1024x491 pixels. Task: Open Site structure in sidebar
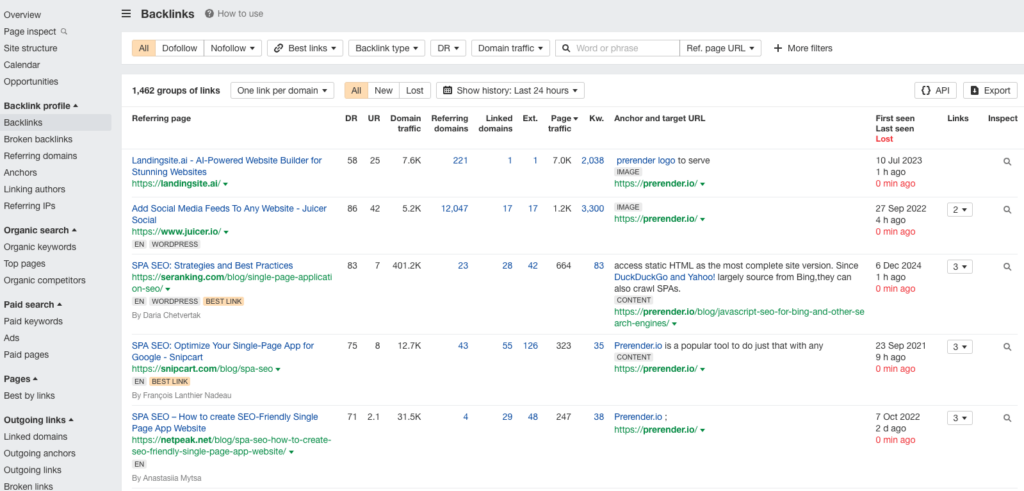30,48
